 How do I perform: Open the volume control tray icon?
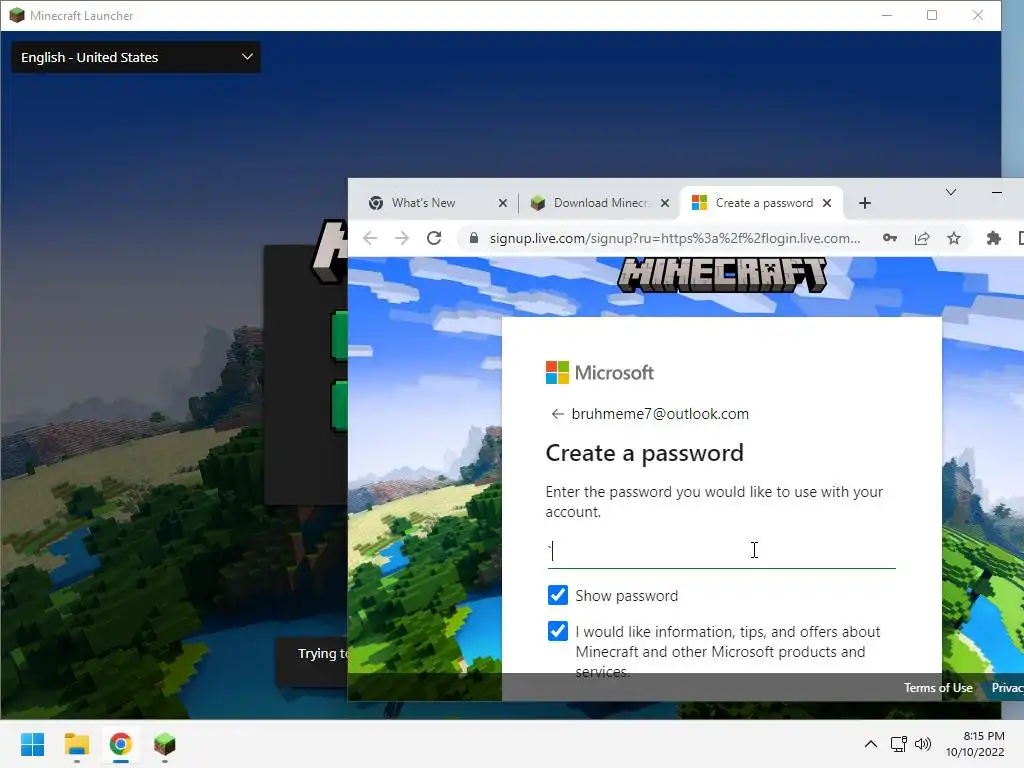[923, 744]
